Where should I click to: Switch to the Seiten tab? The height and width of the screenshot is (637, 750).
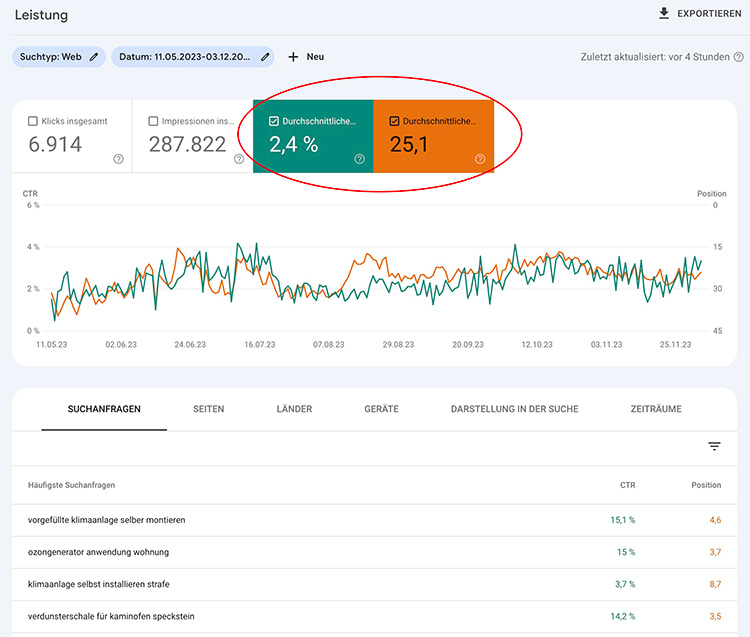pos(209,409)
